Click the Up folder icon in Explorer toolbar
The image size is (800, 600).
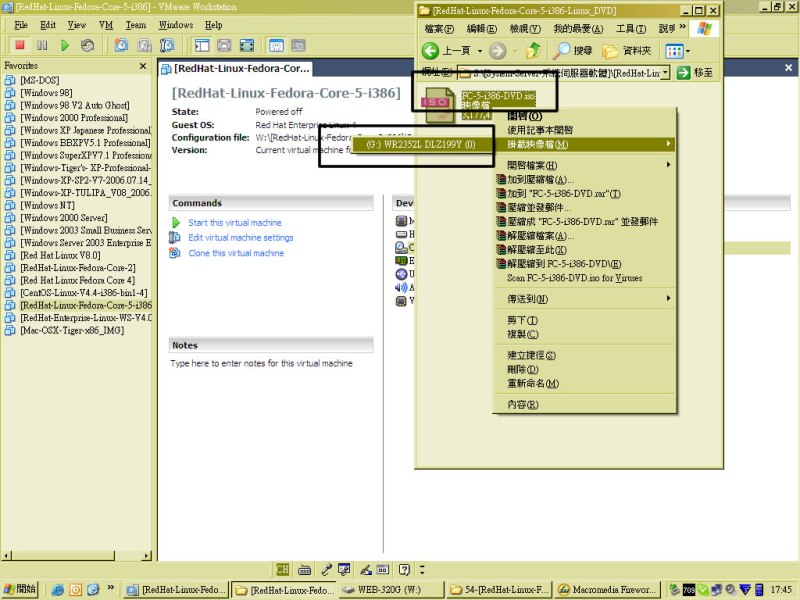534,51
